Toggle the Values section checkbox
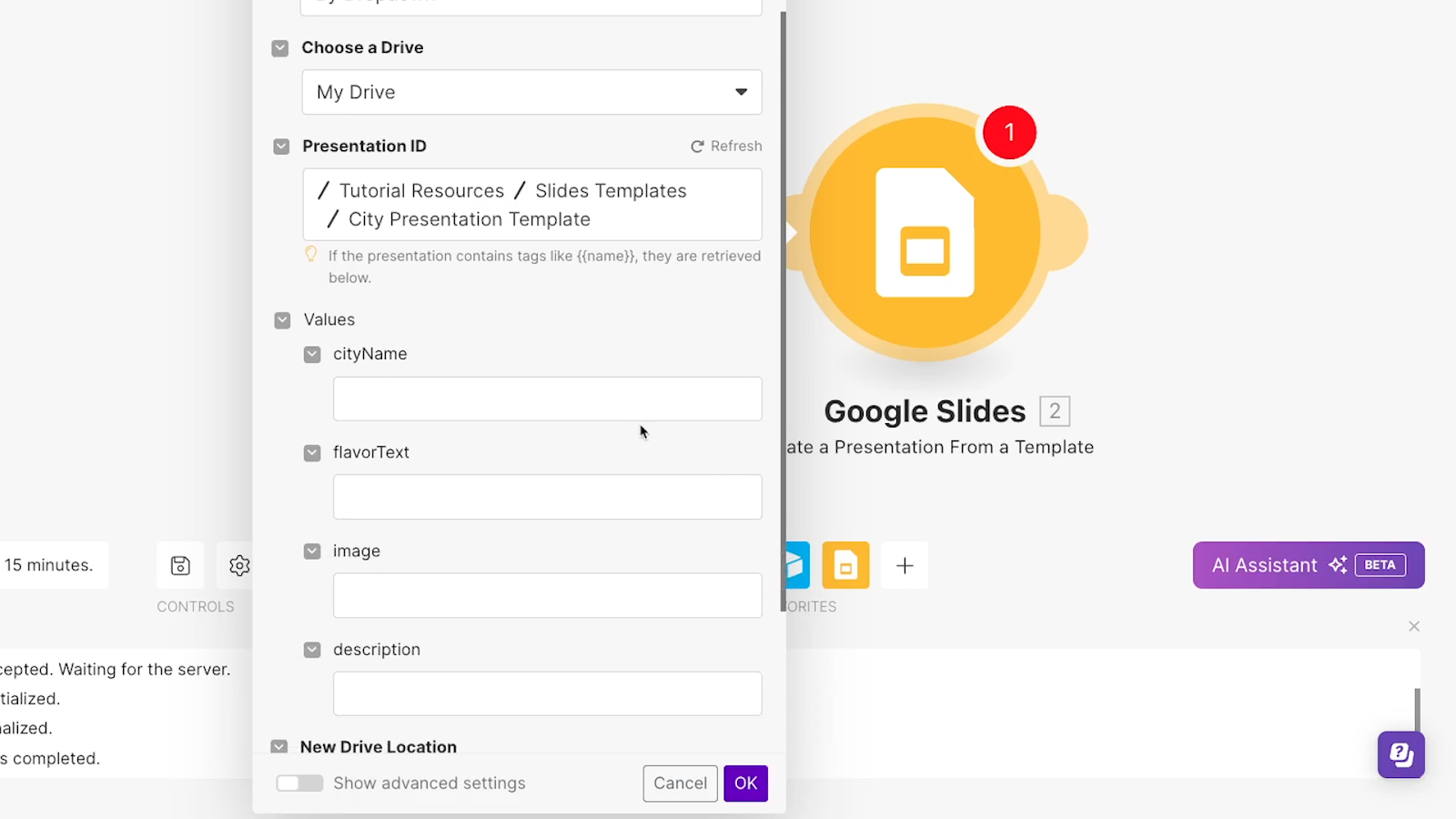The height and width of the screenshot is (819, 1456). (282, 320)
